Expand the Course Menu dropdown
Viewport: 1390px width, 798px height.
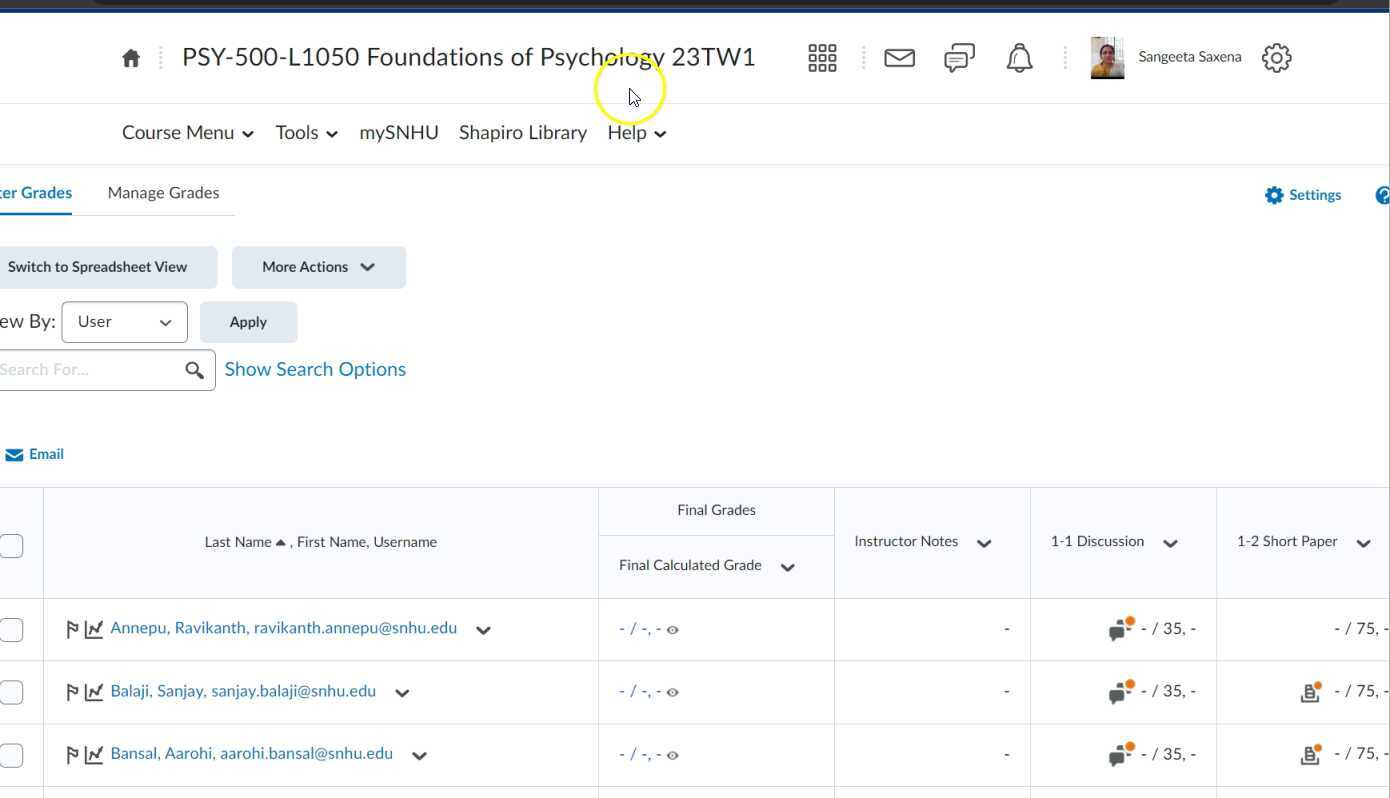187,133
